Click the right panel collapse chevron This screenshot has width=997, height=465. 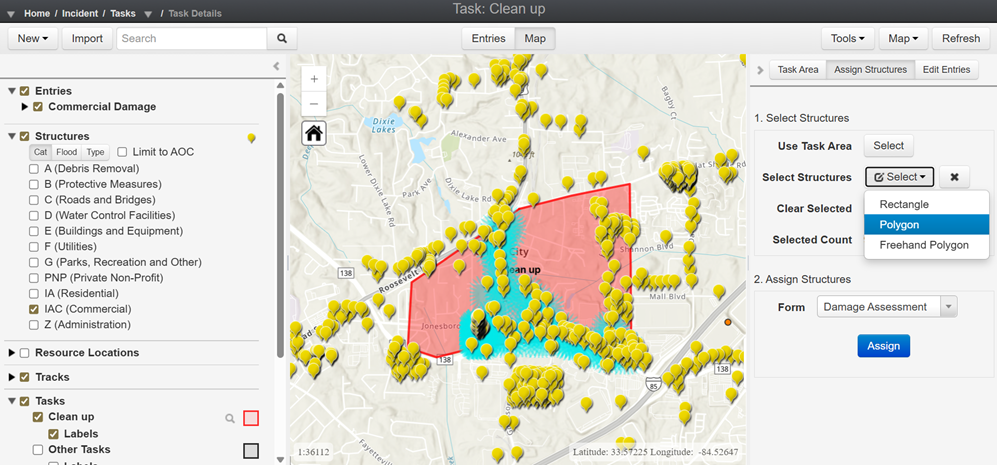(760, 70)
